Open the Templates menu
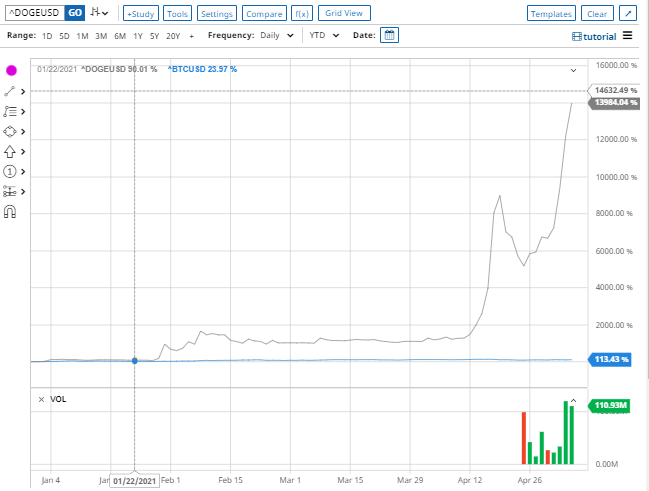 551,14
